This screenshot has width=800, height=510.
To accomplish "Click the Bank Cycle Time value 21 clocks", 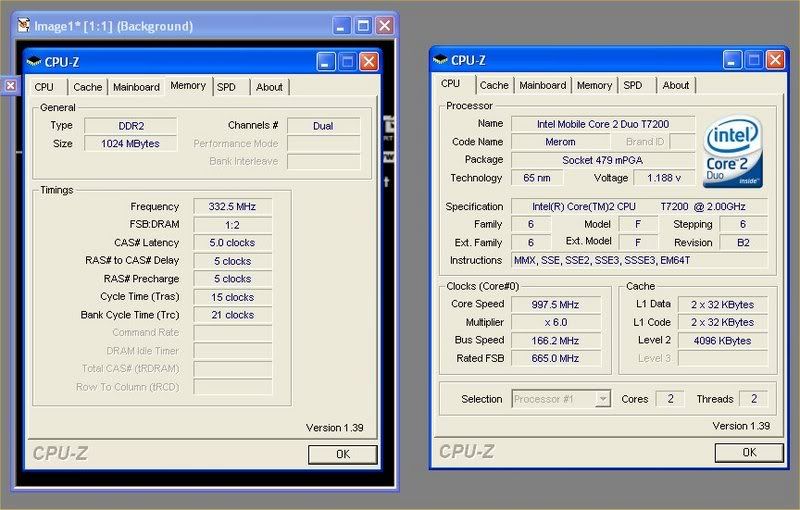I will pos(233,315).
